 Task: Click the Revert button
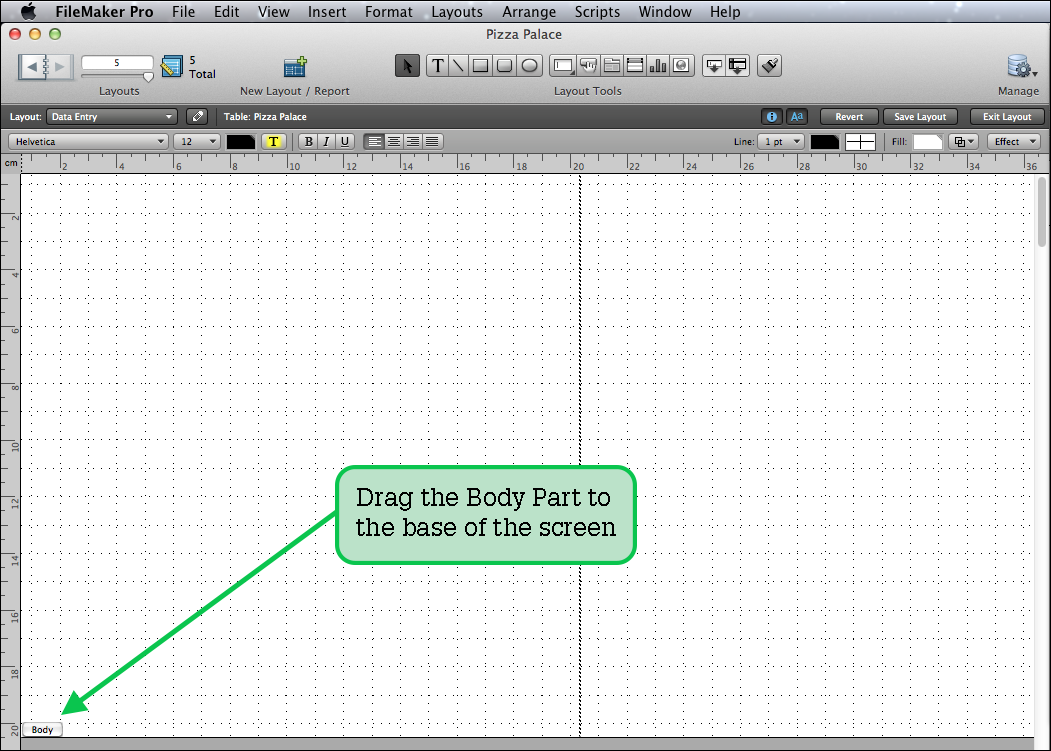click(849, 117)
